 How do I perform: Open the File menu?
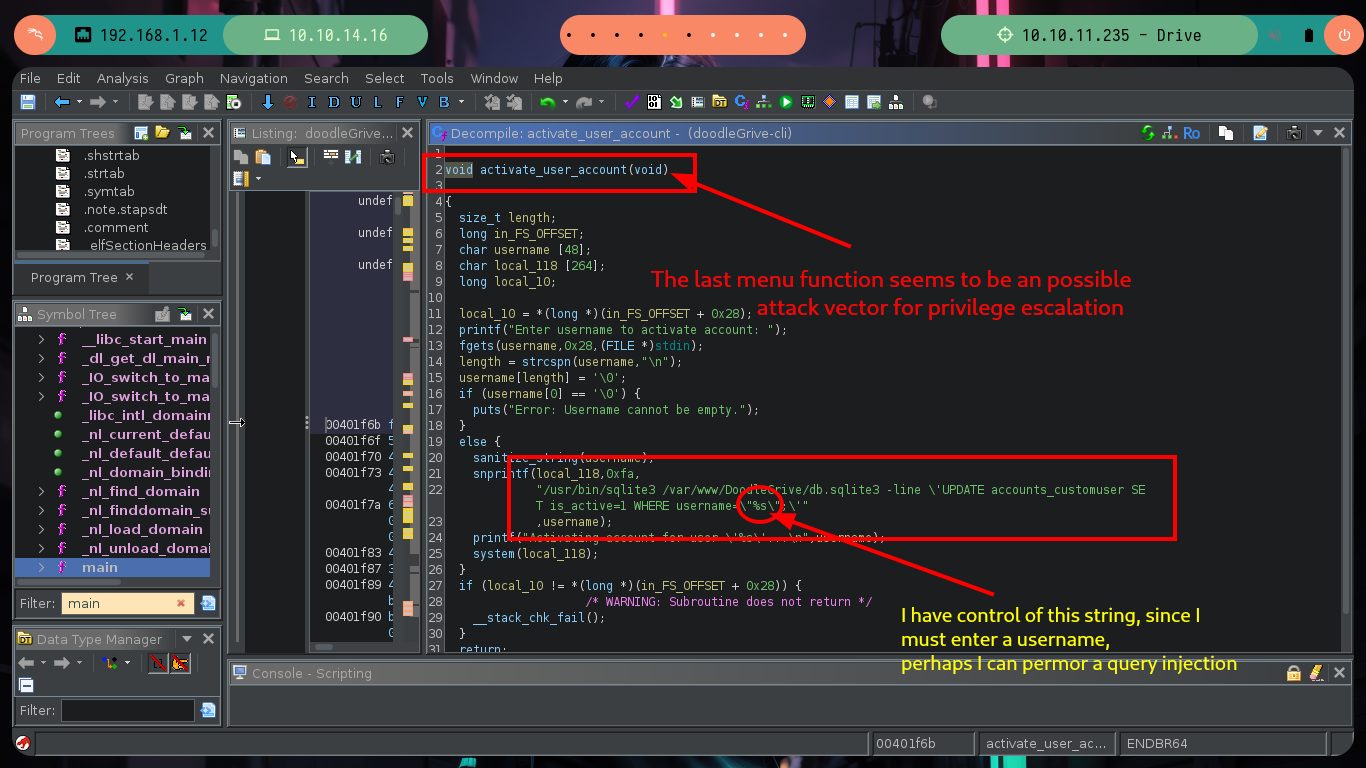click(x=30, y=78)
